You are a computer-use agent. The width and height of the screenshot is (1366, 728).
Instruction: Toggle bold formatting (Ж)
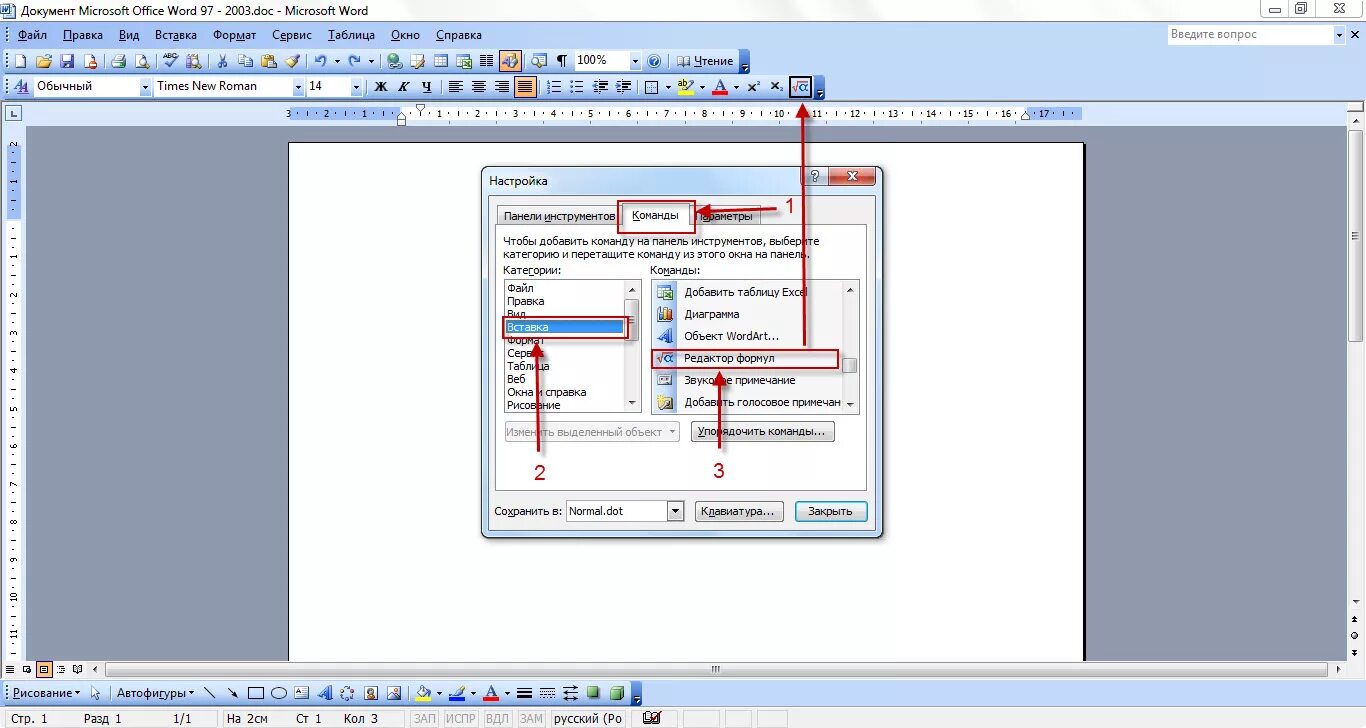[x=380, y=87]
